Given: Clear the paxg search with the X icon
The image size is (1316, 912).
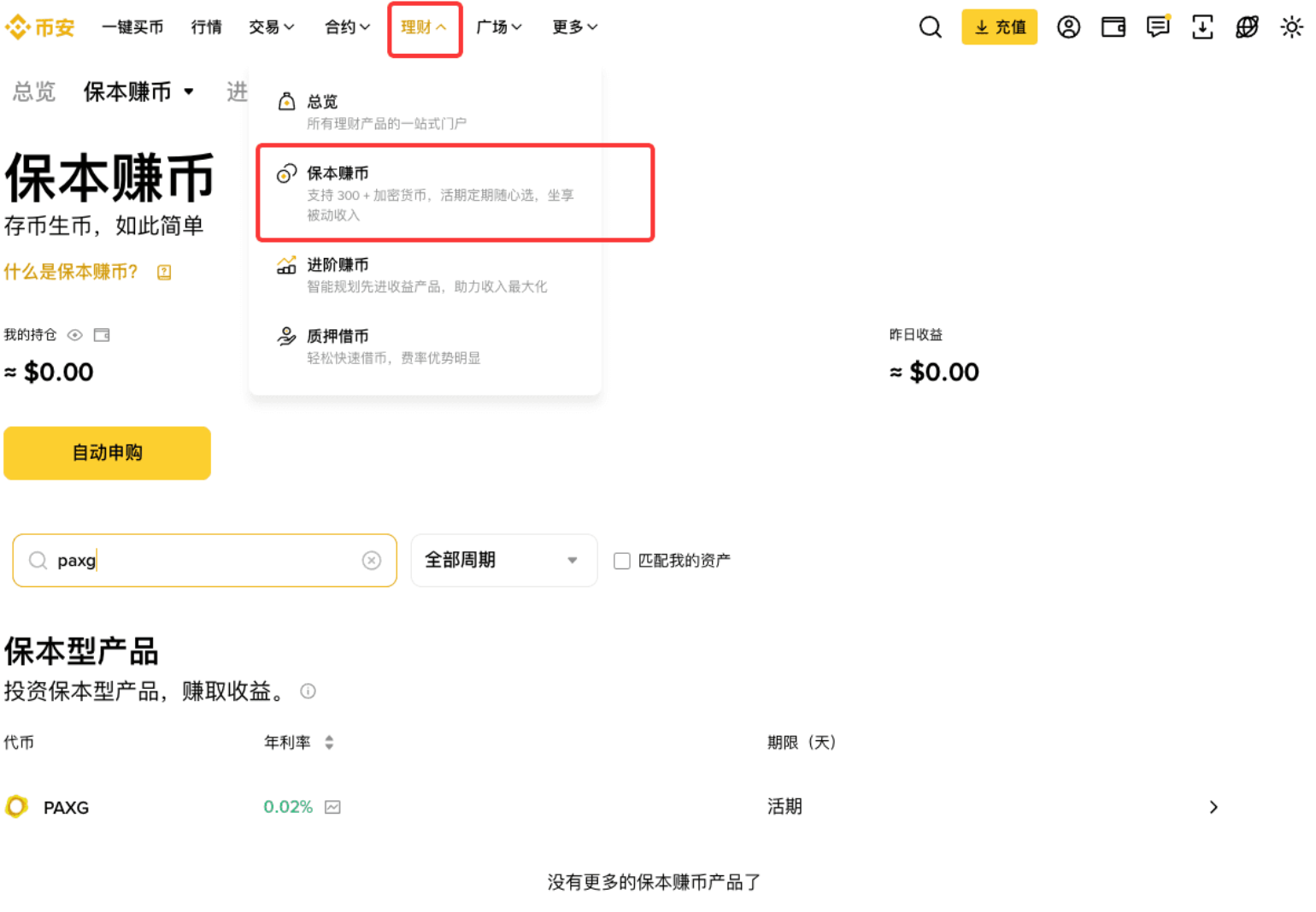Looking at the screenshot, I should tap(372, 560).
